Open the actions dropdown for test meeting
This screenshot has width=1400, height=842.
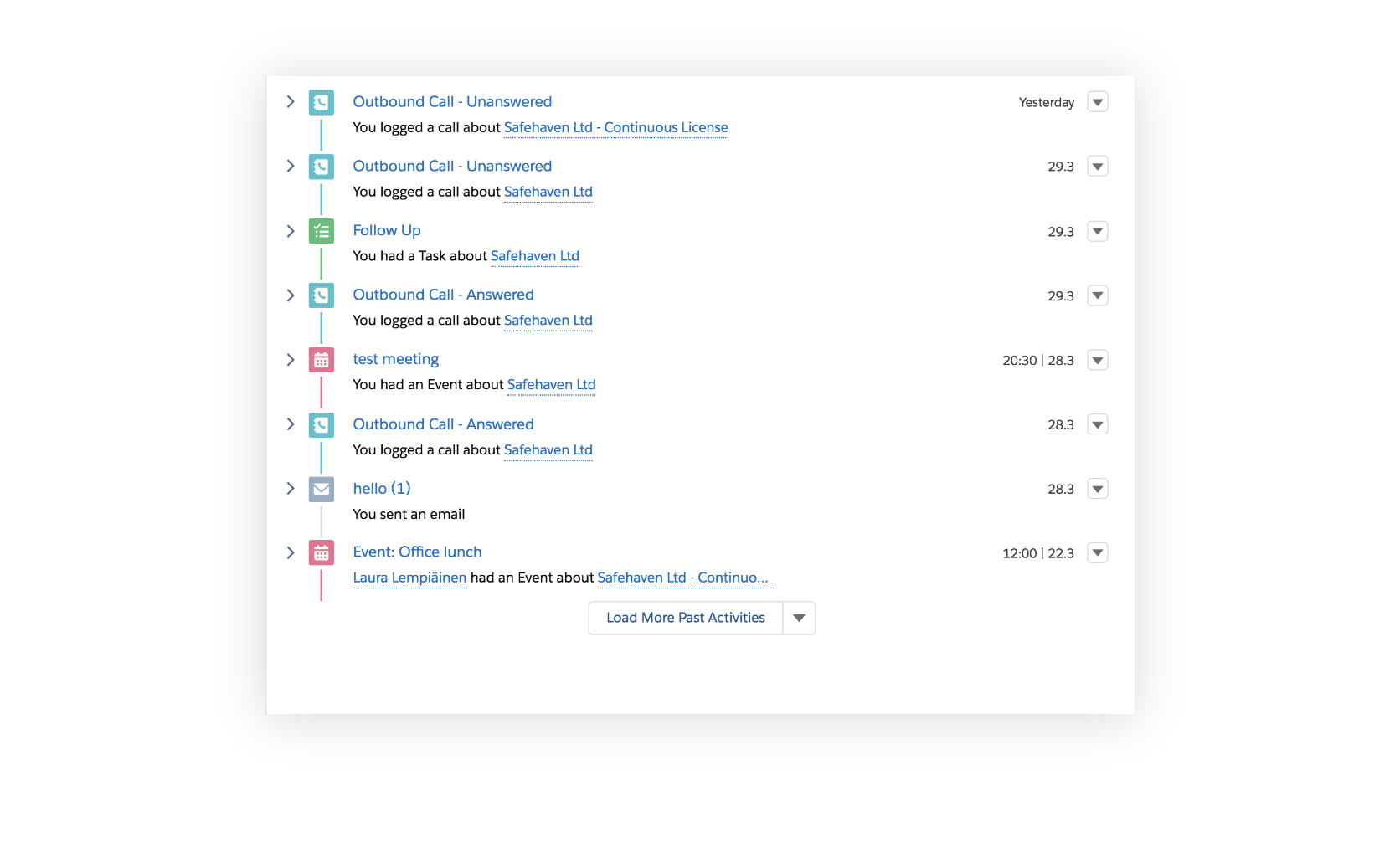(1098, 360)
